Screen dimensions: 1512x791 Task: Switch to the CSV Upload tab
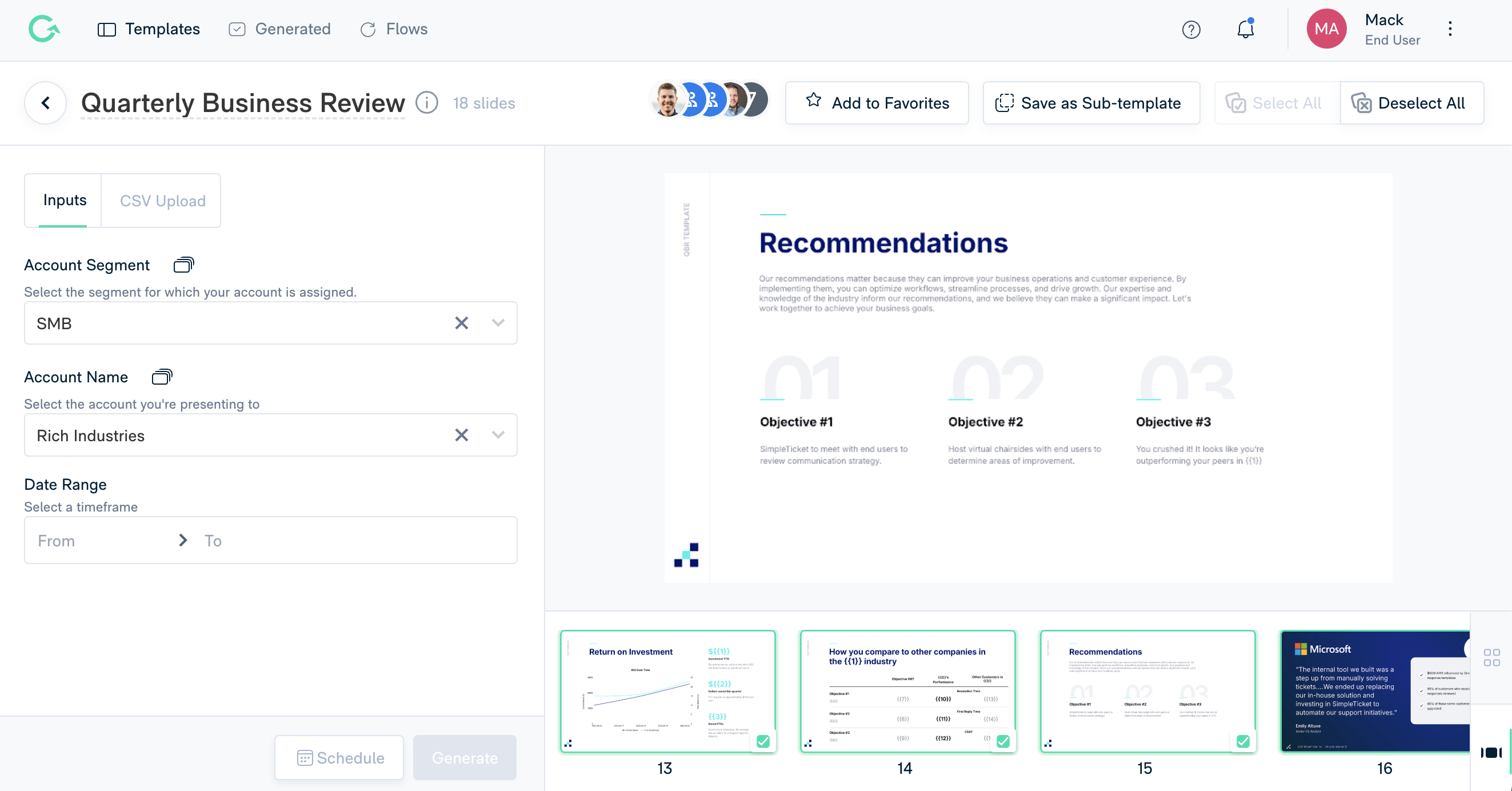[x=162, y=200]
